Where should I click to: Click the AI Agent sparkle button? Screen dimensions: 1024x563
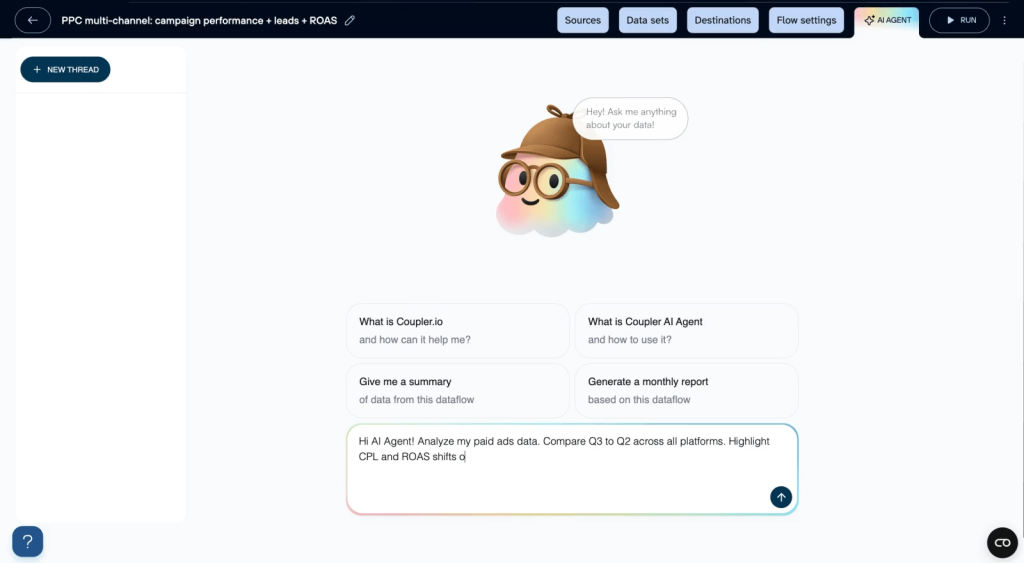pyautogui.click(x=886, y=20)
